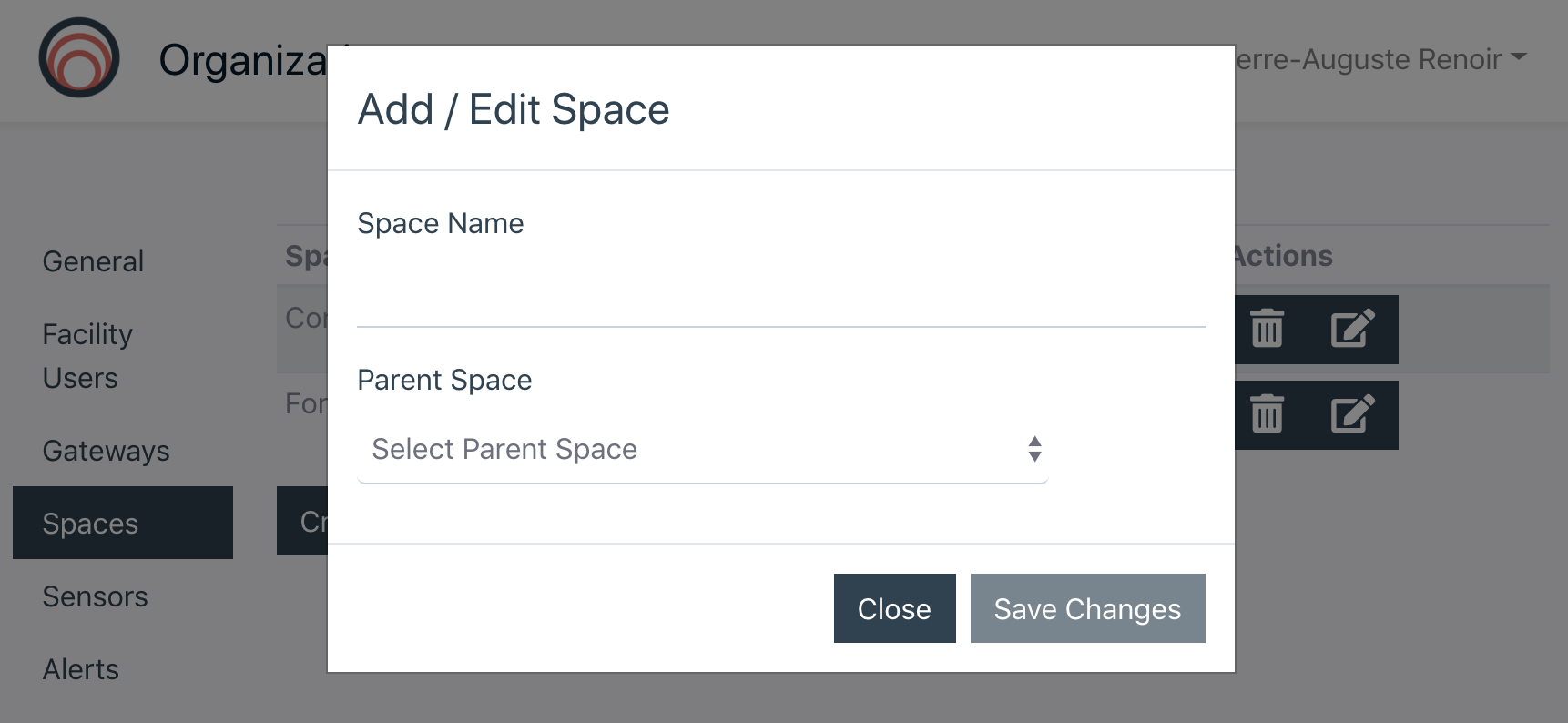Image resolution: width=1568 pixels, height=723 pixels.
Task: Click the partially hidden Create button
Action: pyautogui.click(x=302, y=521)
